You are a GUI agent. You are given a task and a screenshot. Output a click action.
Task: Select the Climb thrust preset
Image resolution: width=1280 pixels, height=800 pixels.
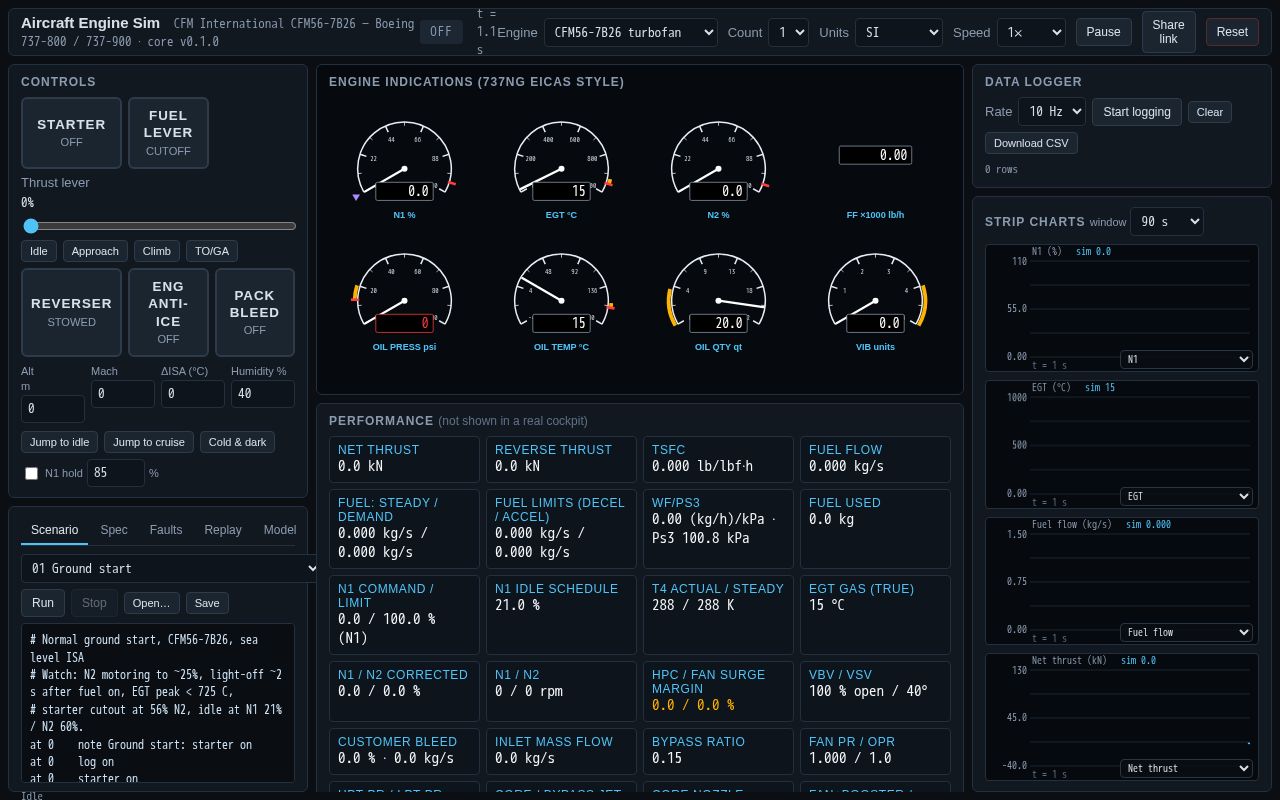tap(157, 251)
